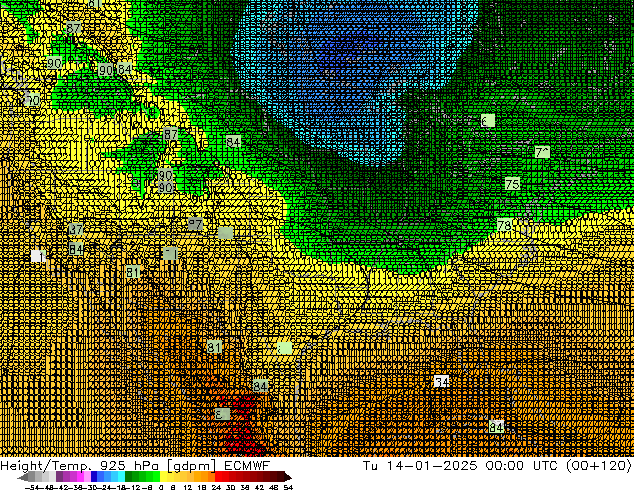Click the '30' value on the color scale
The width and height of the screenshot is (634, 490).
(231, 487)
